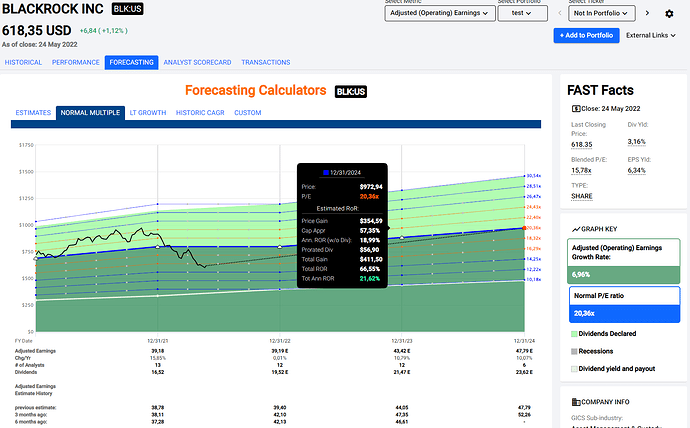Image resolution: width=690 pixels, height=428 pixels.
Task: Click the 3,16% dividend yield value
Action: 636,142
